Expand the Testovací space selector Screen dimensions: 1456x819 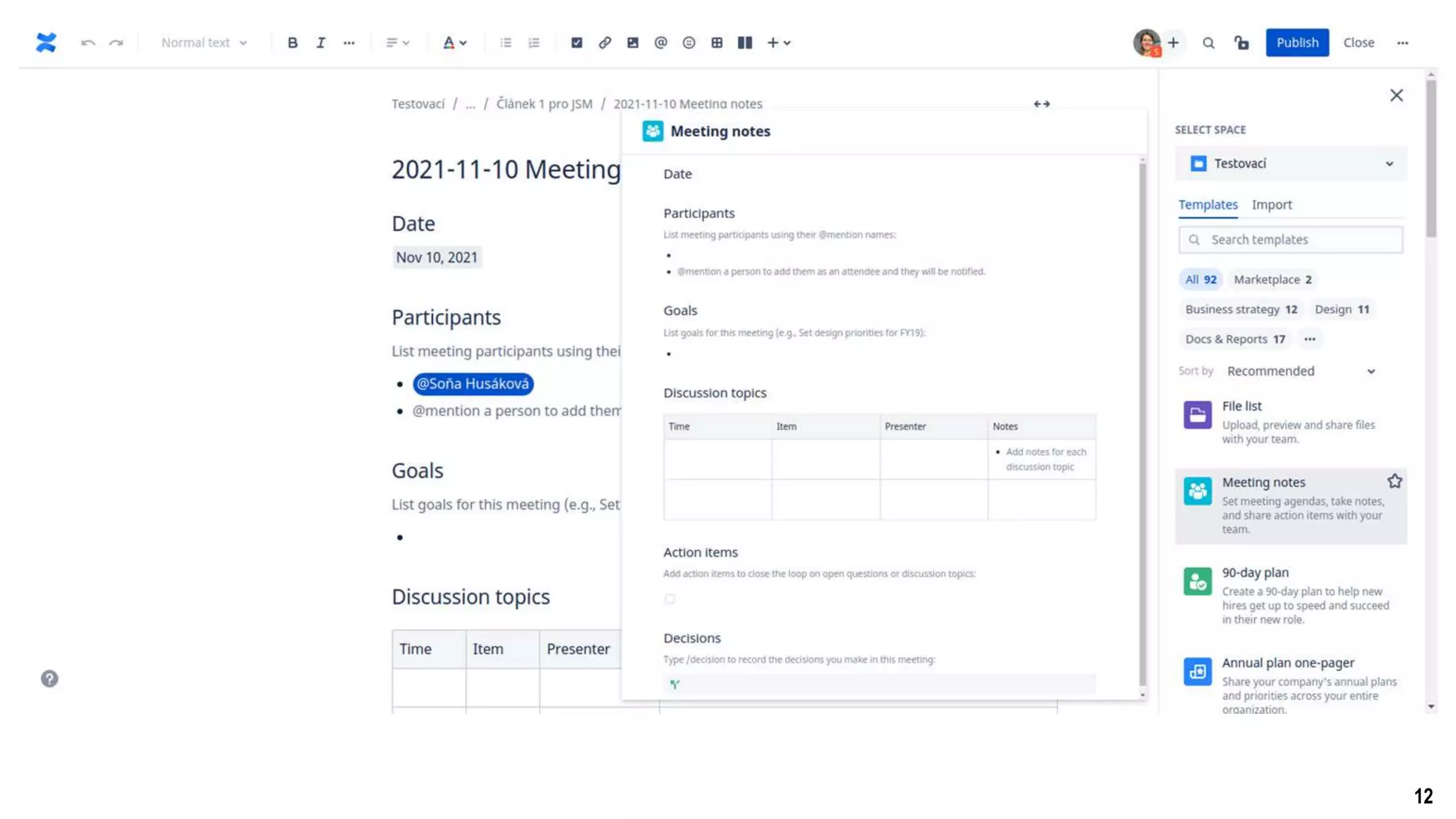click(x=1290, y=164)
